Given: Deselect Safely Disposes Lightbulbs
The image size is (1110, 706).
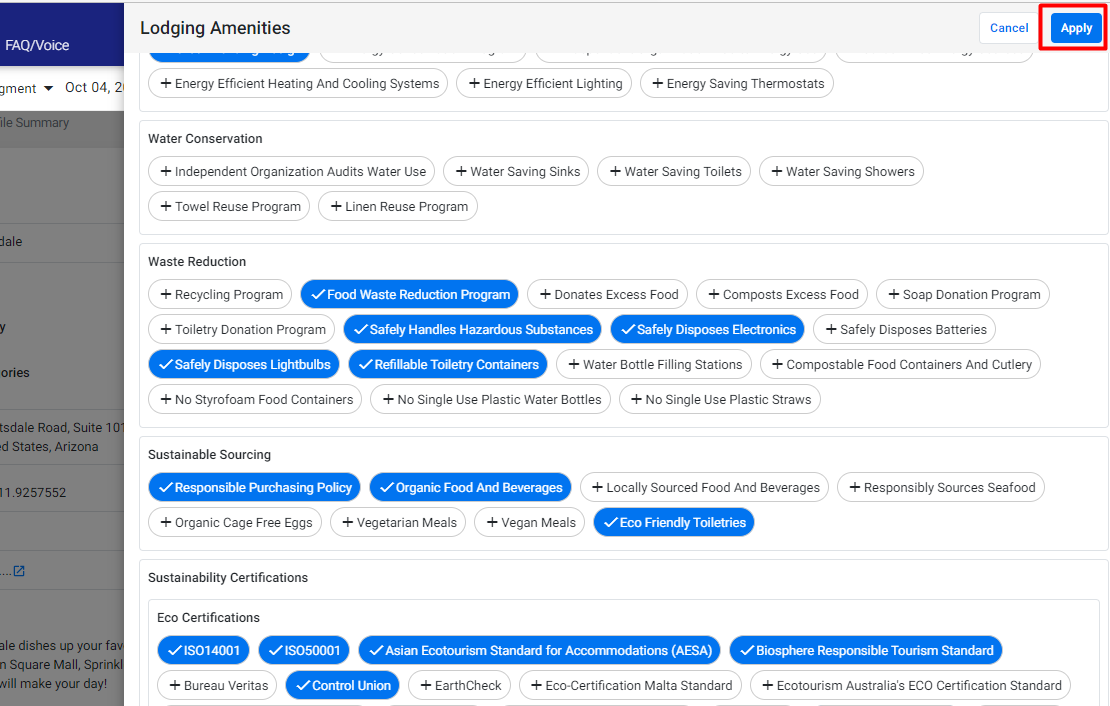Looking at the screenshot, I should (x=244, y=364).
